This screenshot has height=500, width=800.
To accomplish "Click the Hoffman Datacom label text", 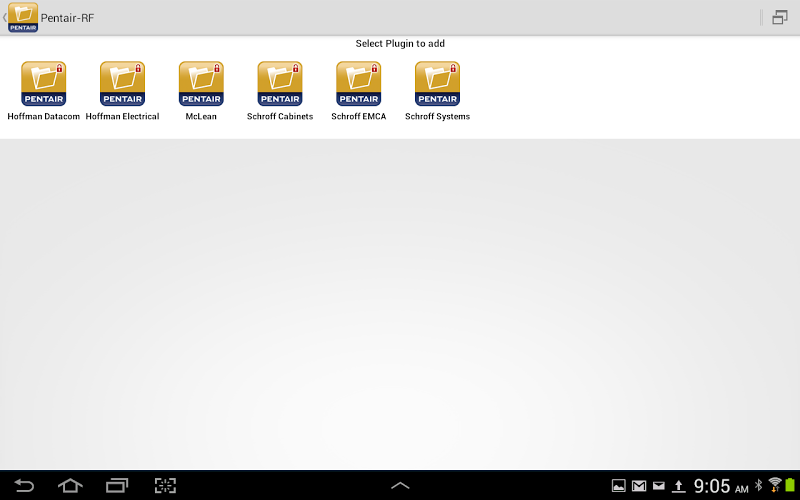I will (43, 116).
